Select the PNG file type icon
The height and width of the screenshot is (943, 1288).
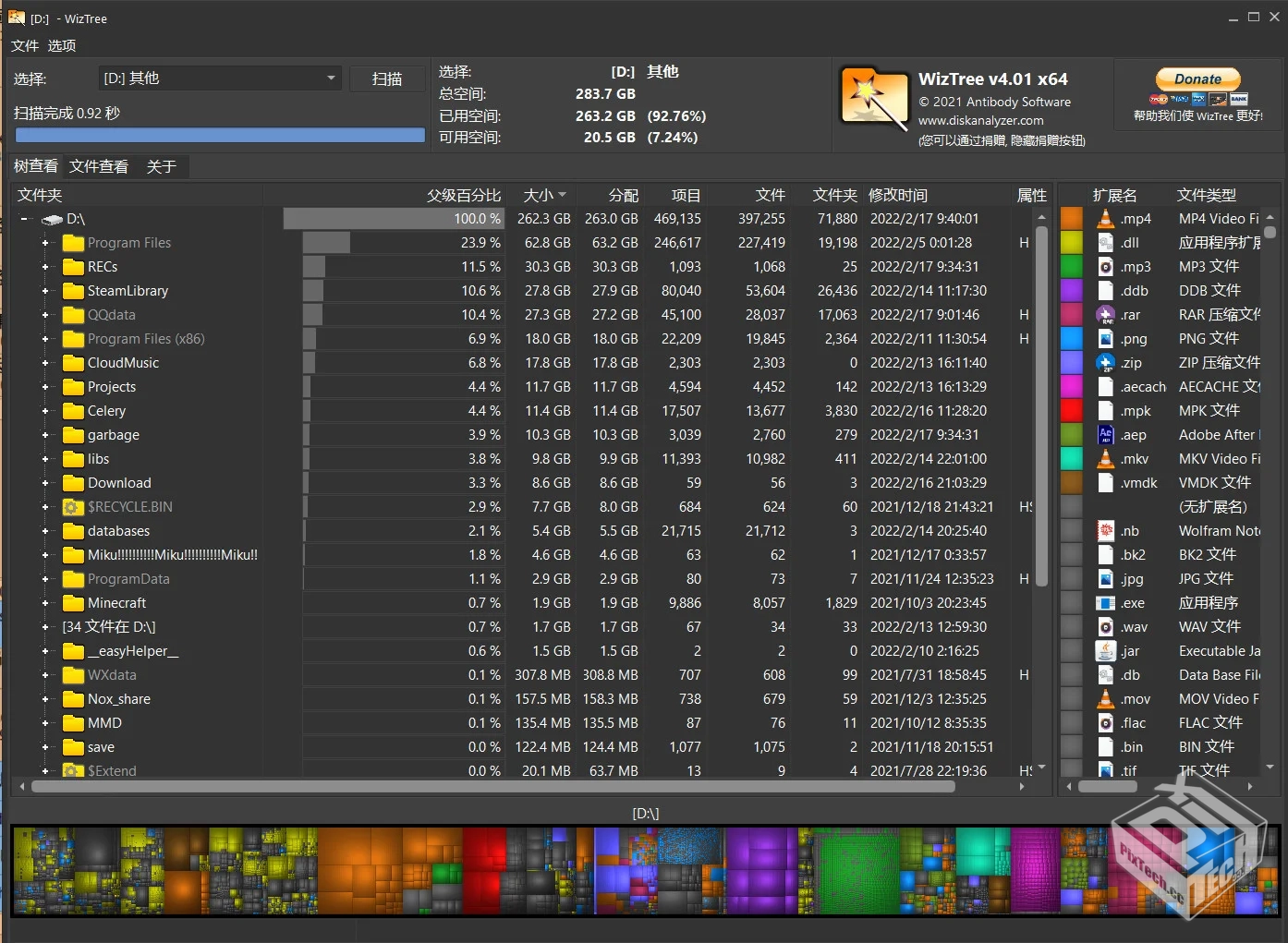[1105, 338]
